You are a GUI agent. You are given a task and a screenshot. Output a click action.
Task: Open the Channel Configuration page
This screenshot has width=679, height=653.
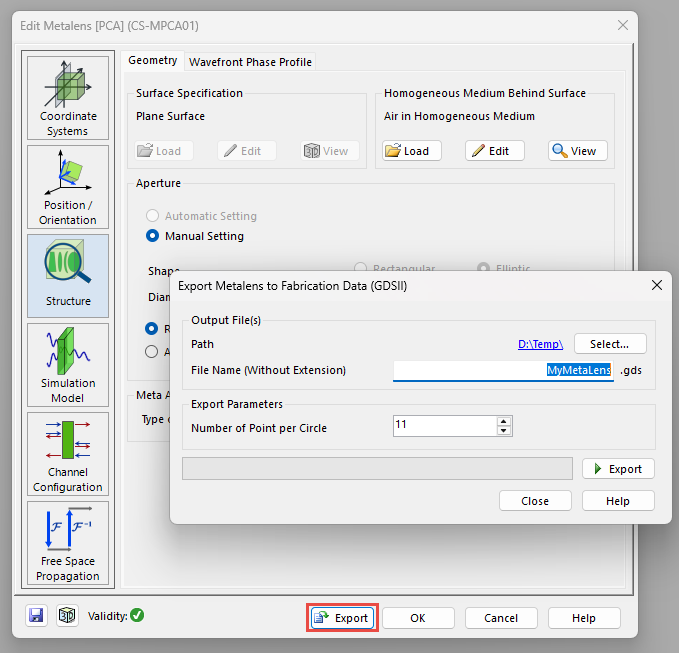click(x=68, y=453)
